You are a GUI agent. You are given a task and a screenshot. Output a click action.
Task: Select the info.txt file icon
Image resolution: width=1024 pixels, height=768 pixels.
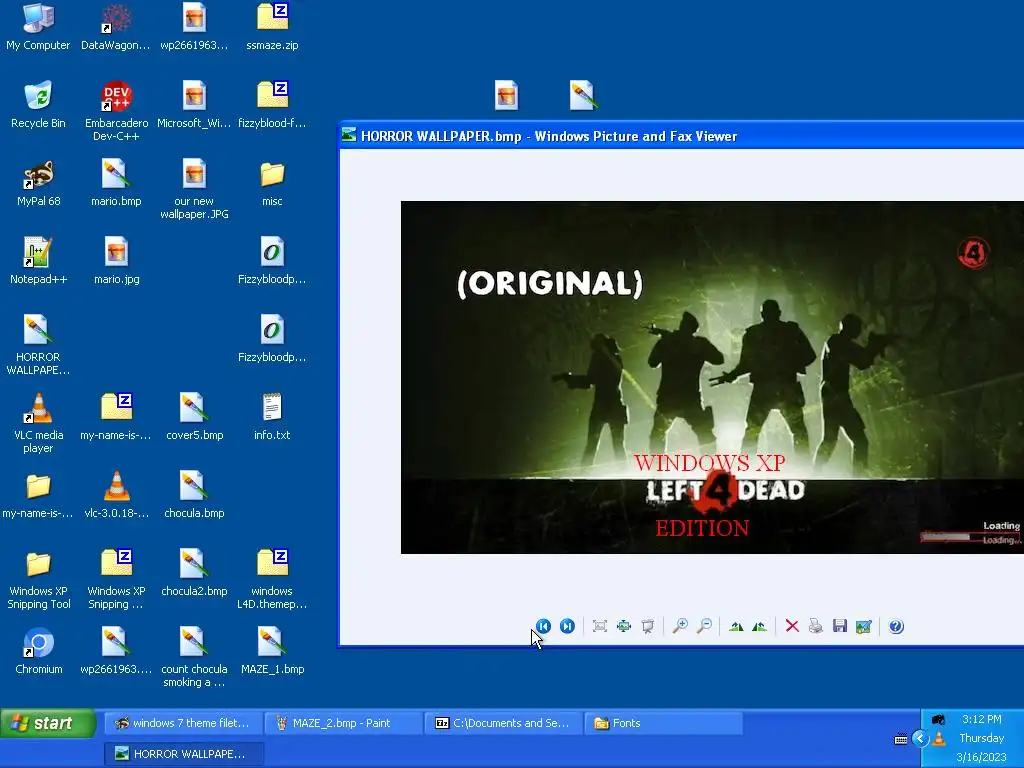(272, 417)
